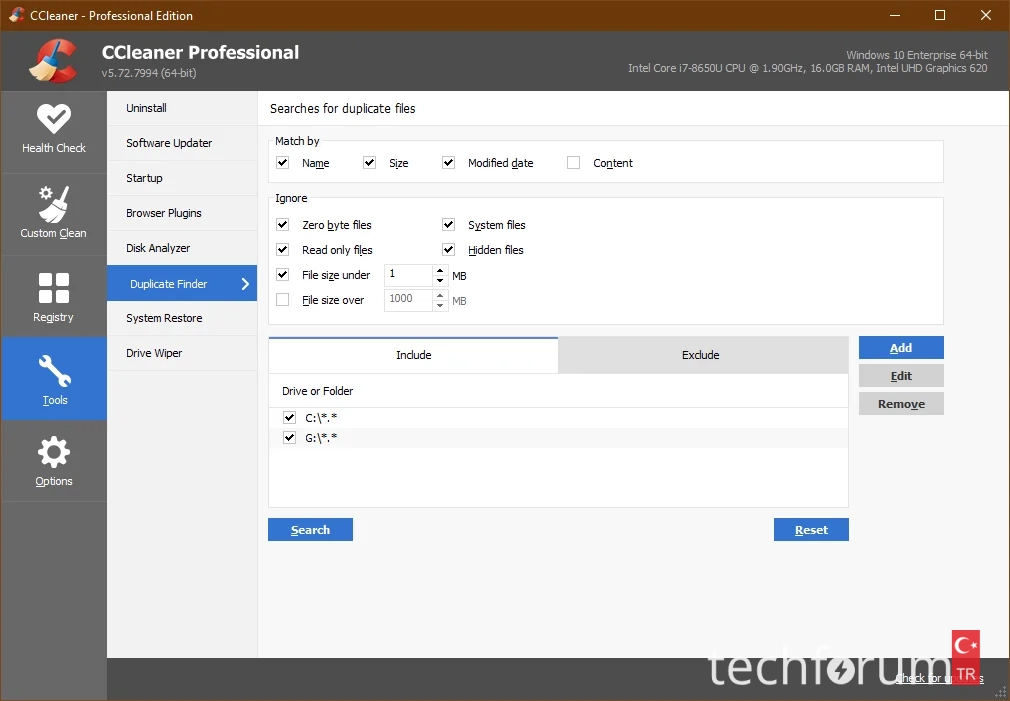Screen dimensions: 1010x701
Task: Open Browser Plugins tool
Action: [182, 213]
